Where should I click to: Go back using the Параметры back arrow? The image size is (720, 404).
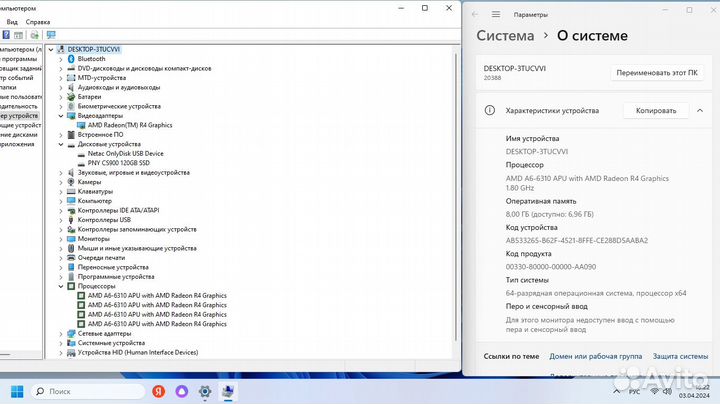click(x=475, y=14)
